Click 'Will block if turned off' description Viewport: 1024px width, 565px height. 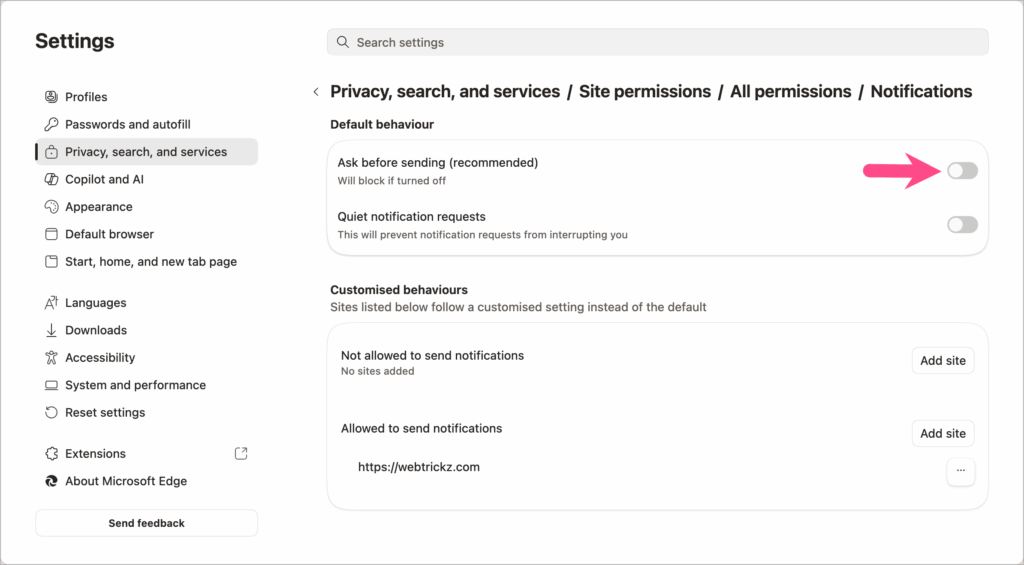point(392,181)
